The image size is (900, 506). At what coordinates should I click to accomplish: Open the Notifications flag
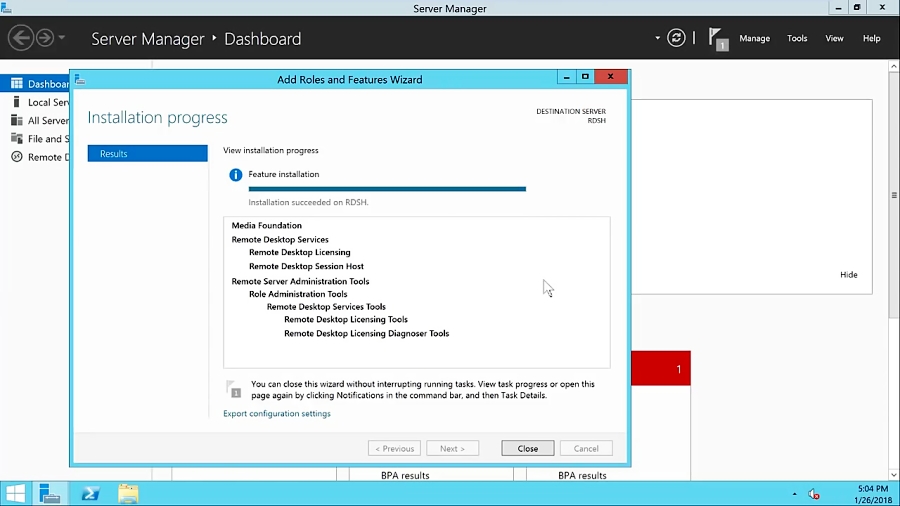pos(718,39)
